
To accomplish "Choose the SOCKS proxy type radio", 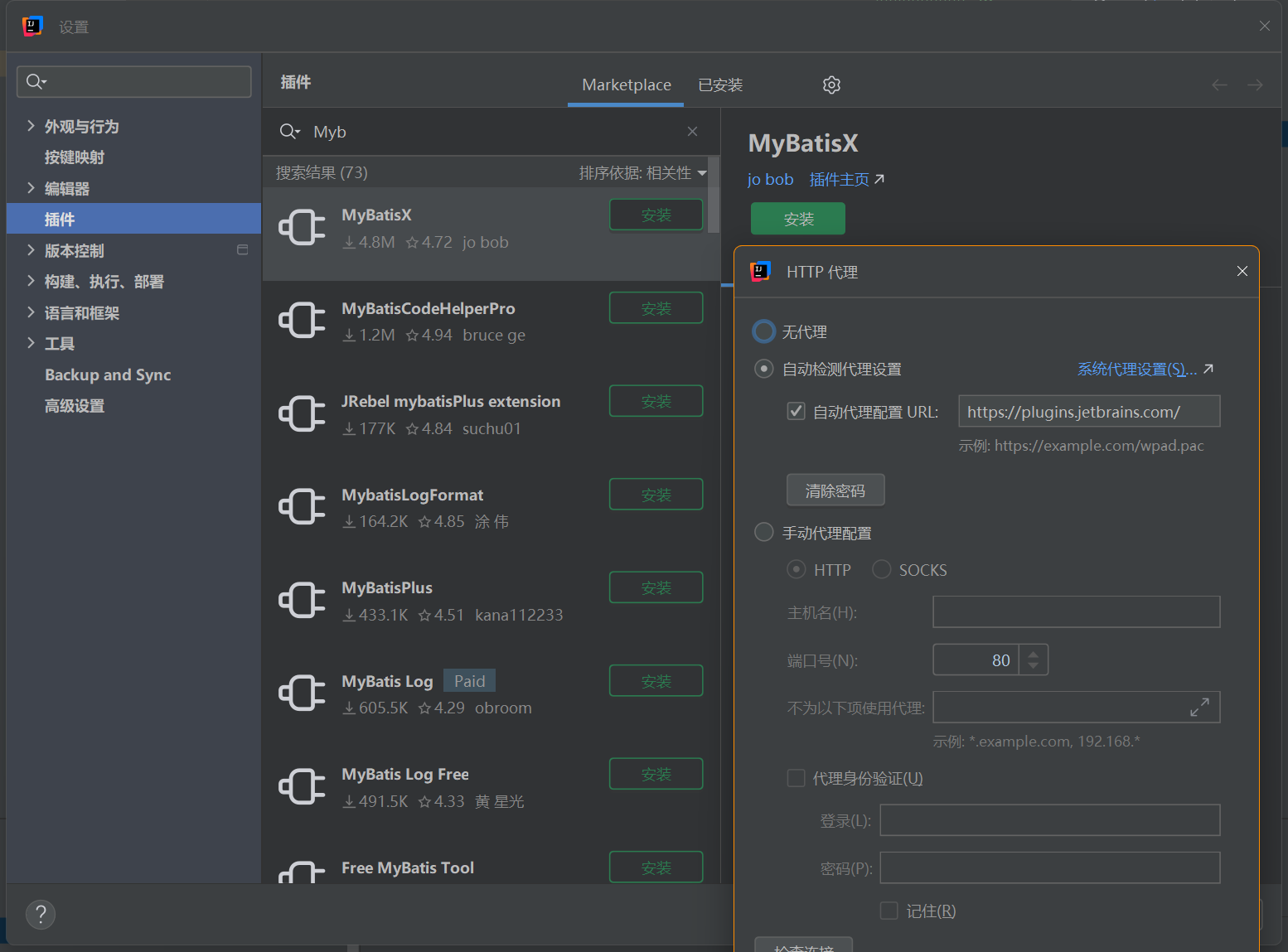I will click(881, 569).
